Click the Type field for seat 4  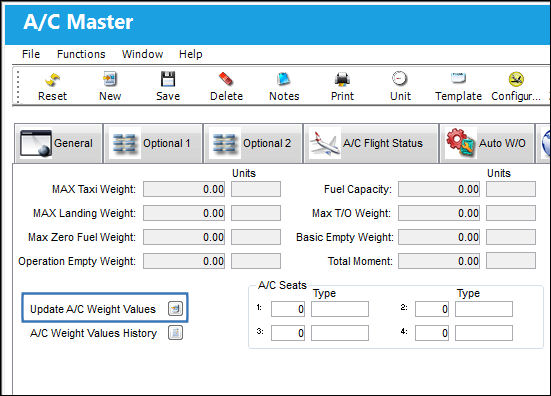click(484, 333)
